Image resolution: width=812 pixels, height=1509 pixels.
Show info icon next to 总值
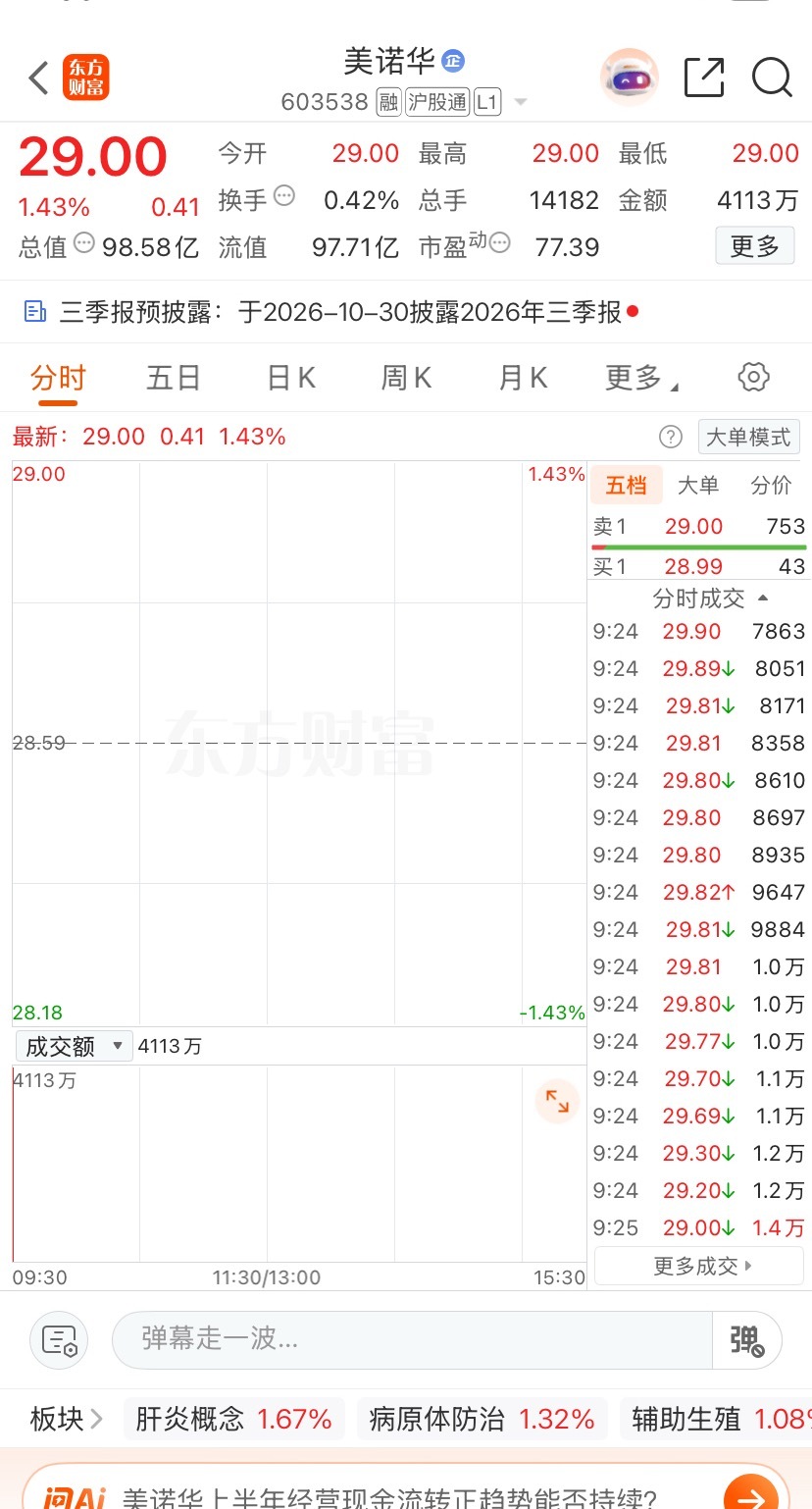[x=84, y=242]
